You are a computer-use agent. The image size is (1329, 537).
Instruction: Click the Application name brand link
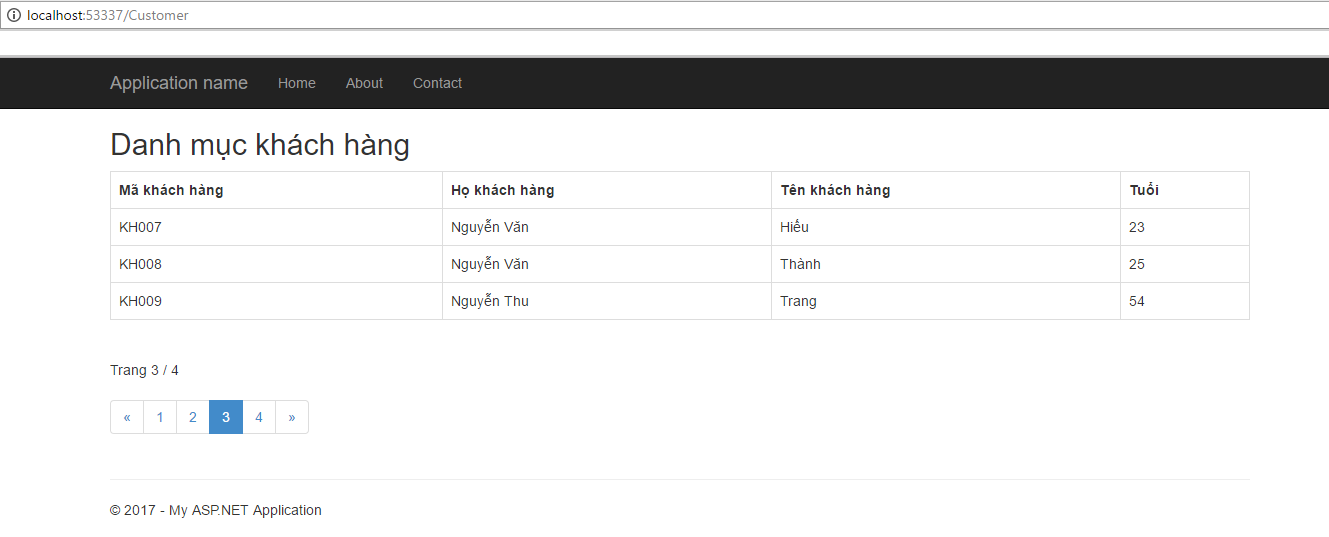point(179,83)
